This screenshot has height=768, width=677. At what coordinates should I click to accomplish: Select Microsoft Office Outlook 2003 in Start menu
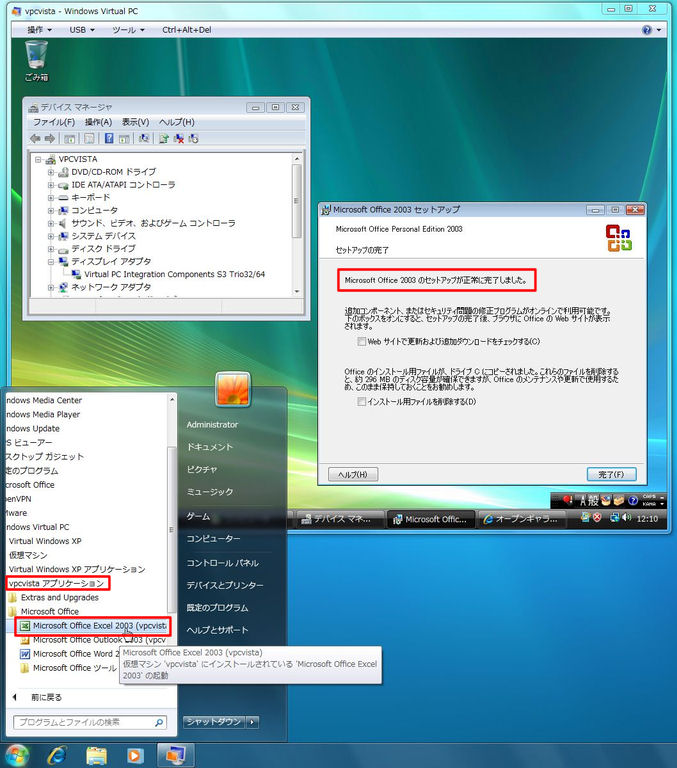point(93,640)
